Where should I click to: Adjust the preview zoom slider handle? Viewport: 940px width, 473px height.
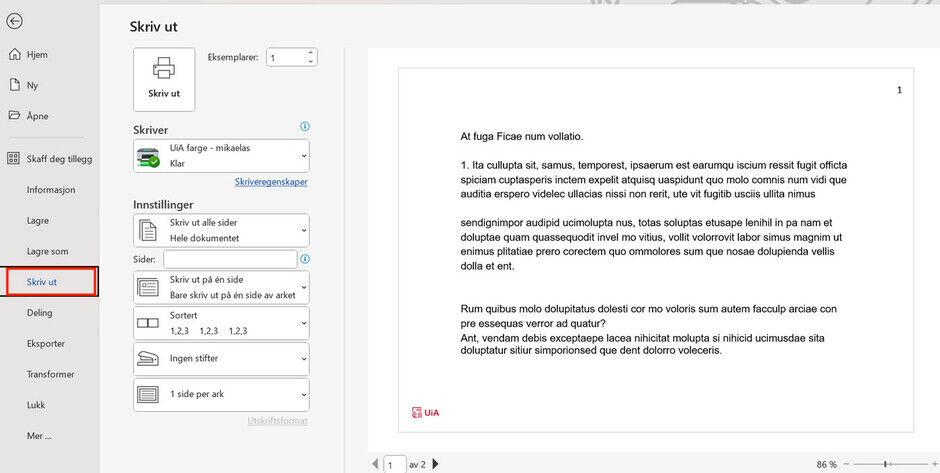(885, 464)
